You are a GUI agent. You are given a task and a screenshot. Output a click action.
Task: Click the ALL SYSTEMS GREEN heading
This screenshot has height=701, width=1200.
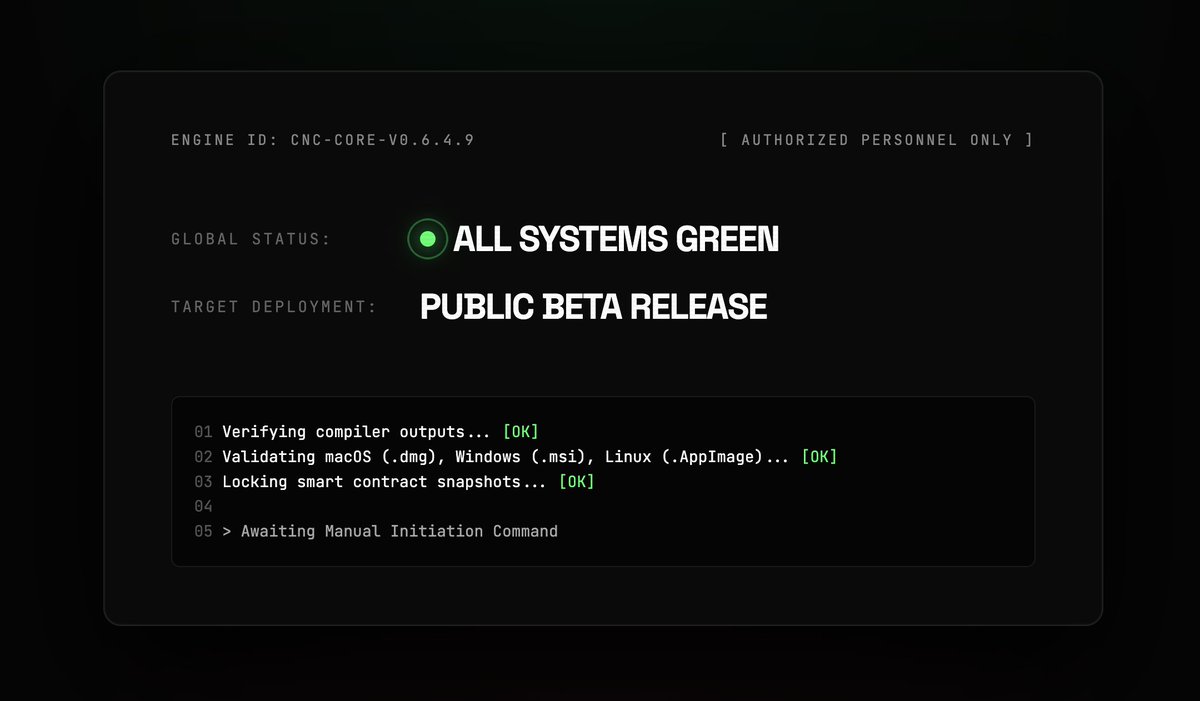616,239
